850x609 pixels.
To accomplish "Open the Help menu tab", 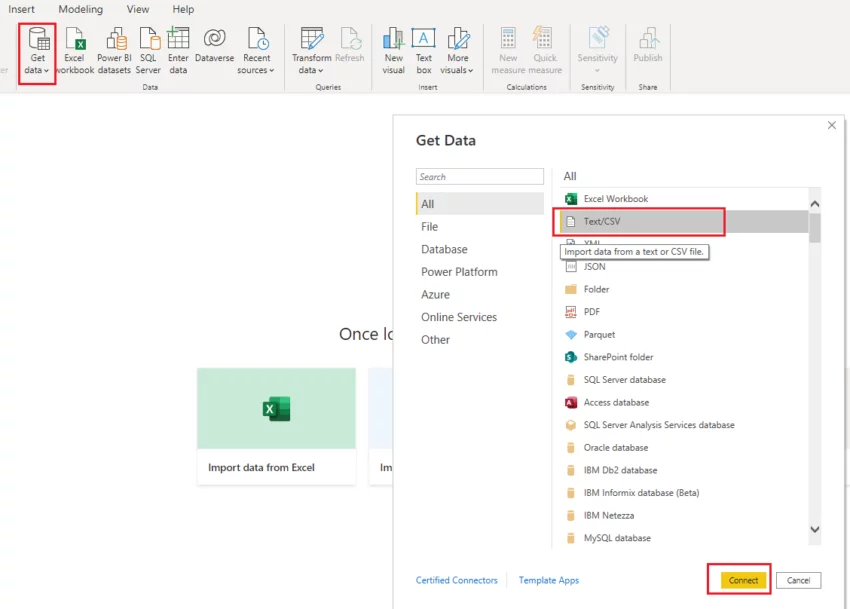I will coord(183,9).
